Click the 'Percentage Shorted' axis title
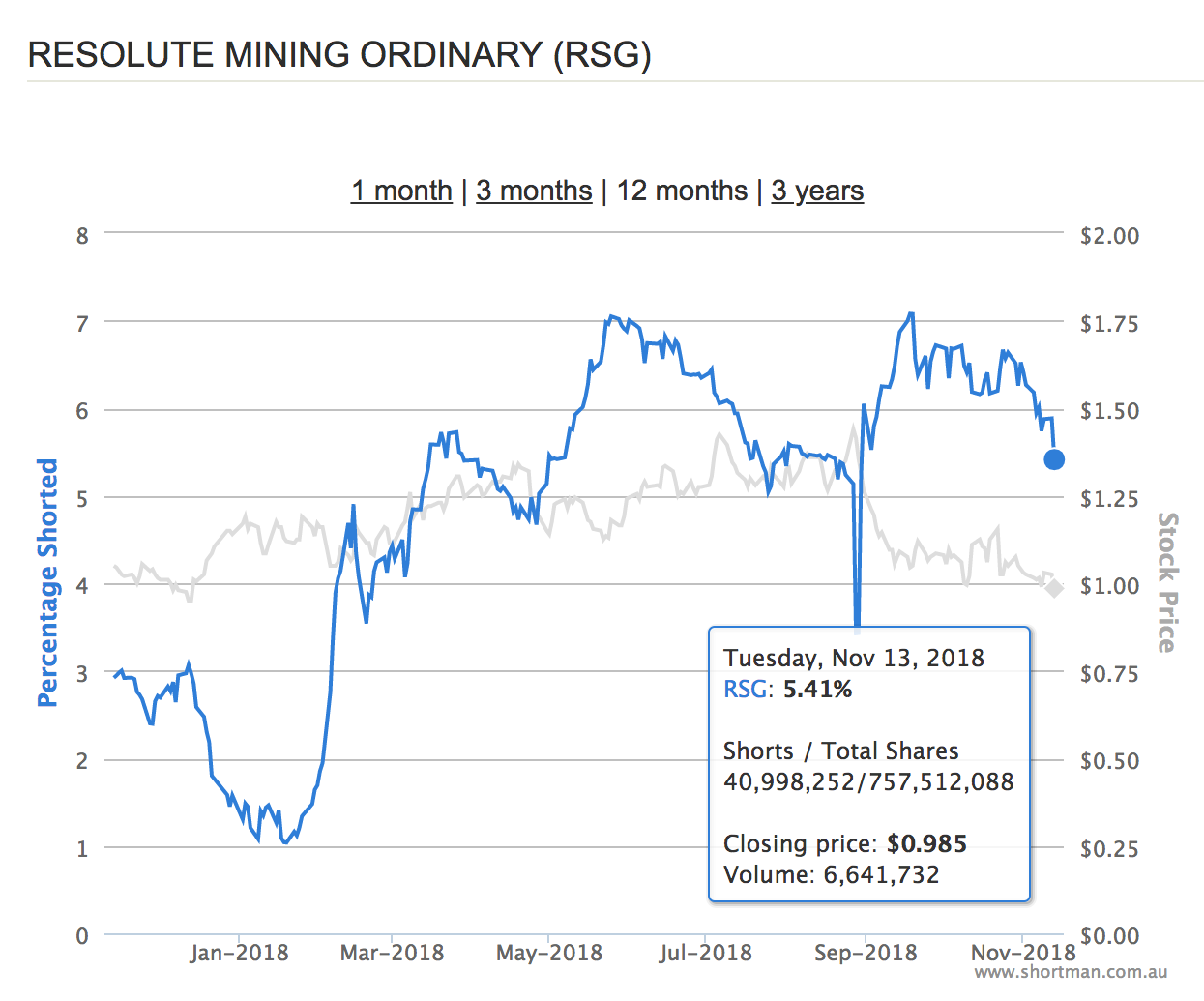Image resolution: width=1204 pixels, height=1001 pixels. click(x=47, y=582)
